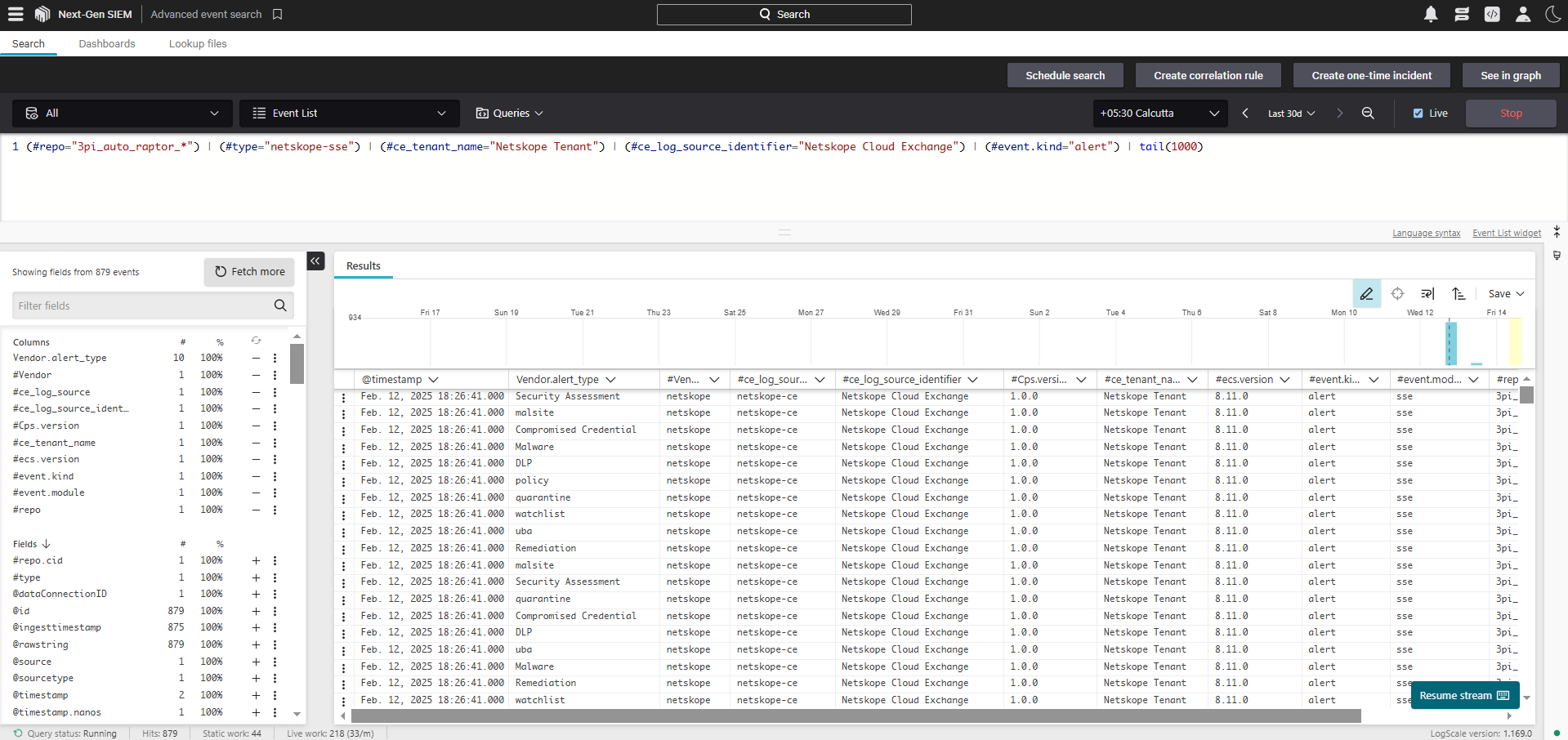Open #ecs.version column header menu
This screenshot has height=740, width=1568.
pos(1284,379)
